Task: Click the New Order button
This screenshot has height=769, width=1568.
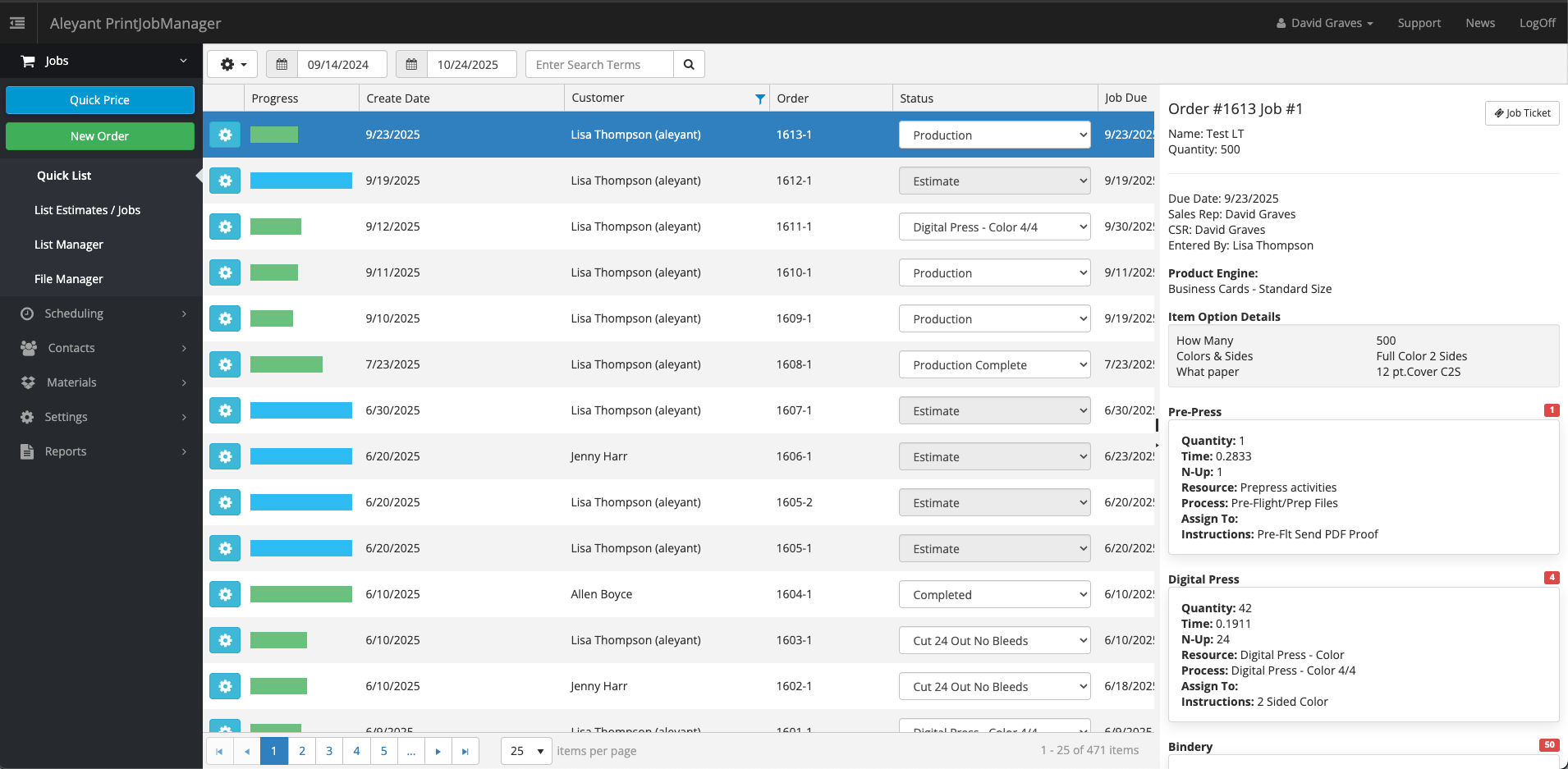Action: (100, 136)
